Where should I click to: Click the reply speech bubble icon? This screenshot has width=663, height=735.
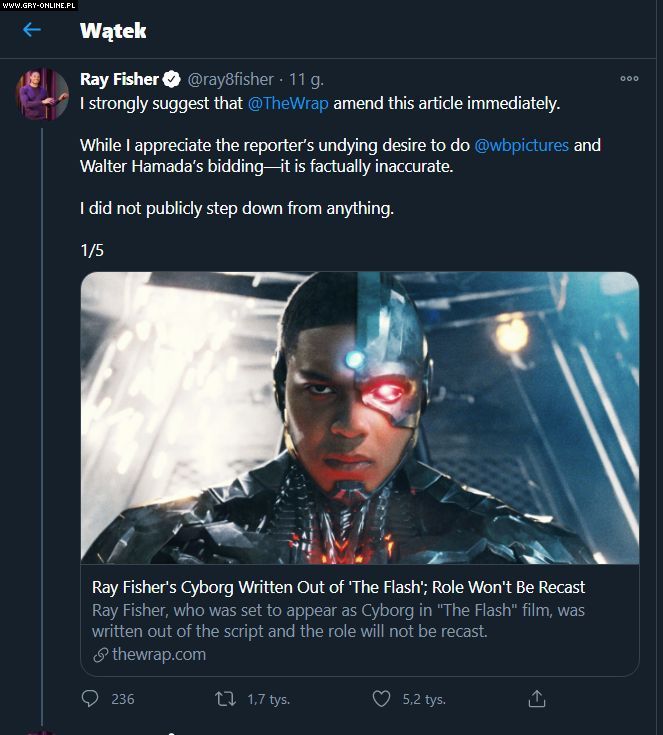pyautogui.click(x=90, y=699)
